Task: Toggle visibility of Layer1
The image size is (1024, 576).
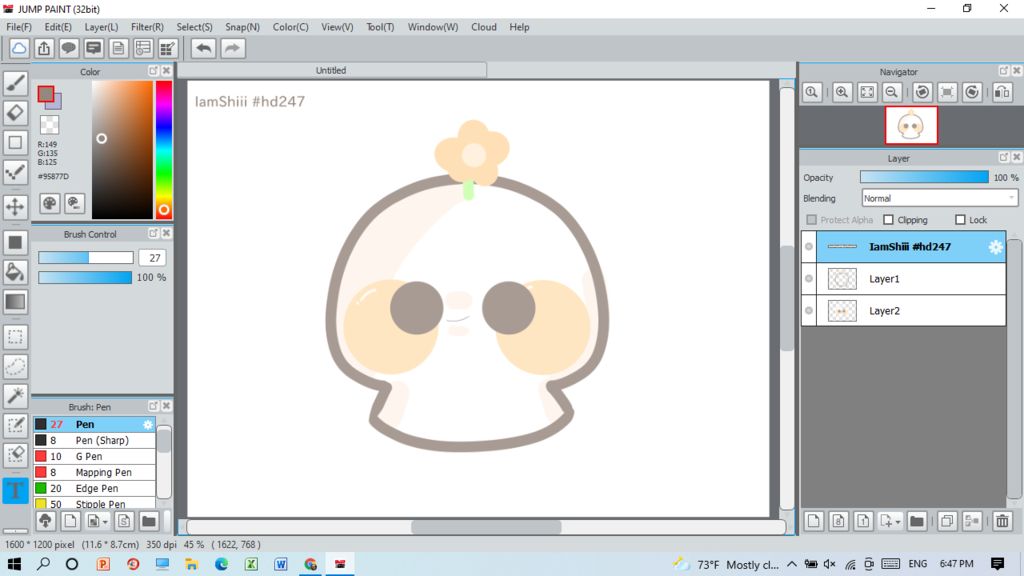Action: pos(809,279)
